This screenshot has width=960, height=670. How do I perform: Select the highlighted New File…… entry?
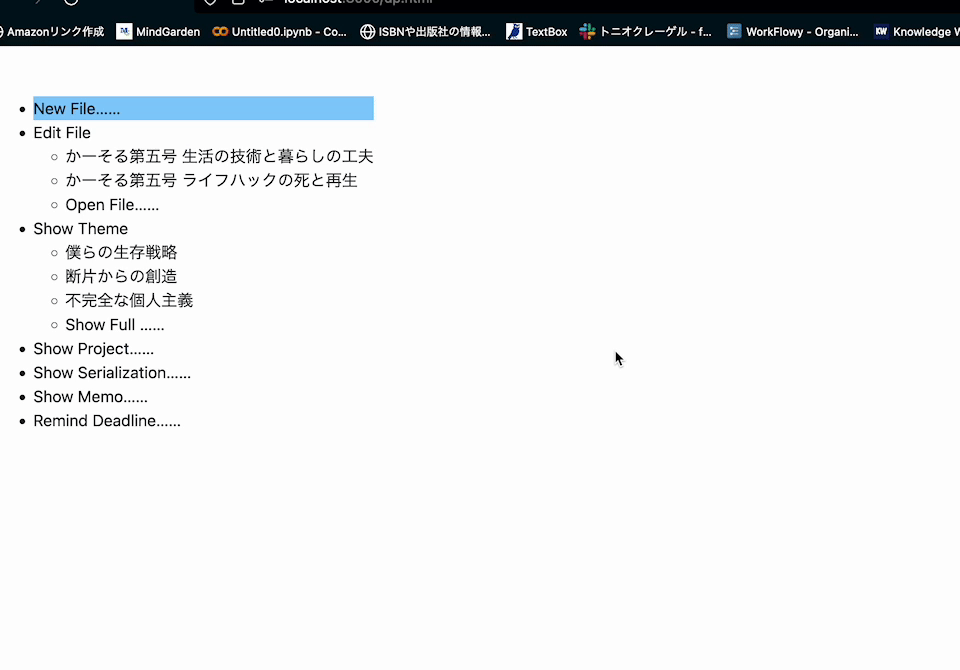click(78, 108)
